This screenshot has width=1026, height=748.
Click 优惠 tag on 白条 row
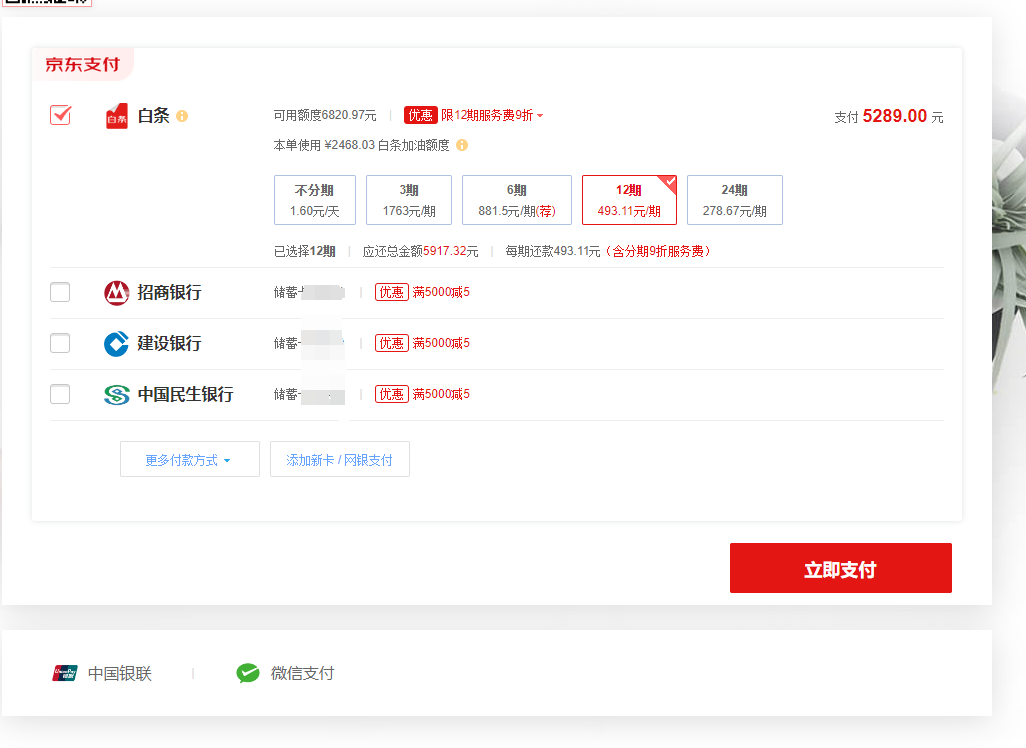pyautogui.click(x=421, y=116)
